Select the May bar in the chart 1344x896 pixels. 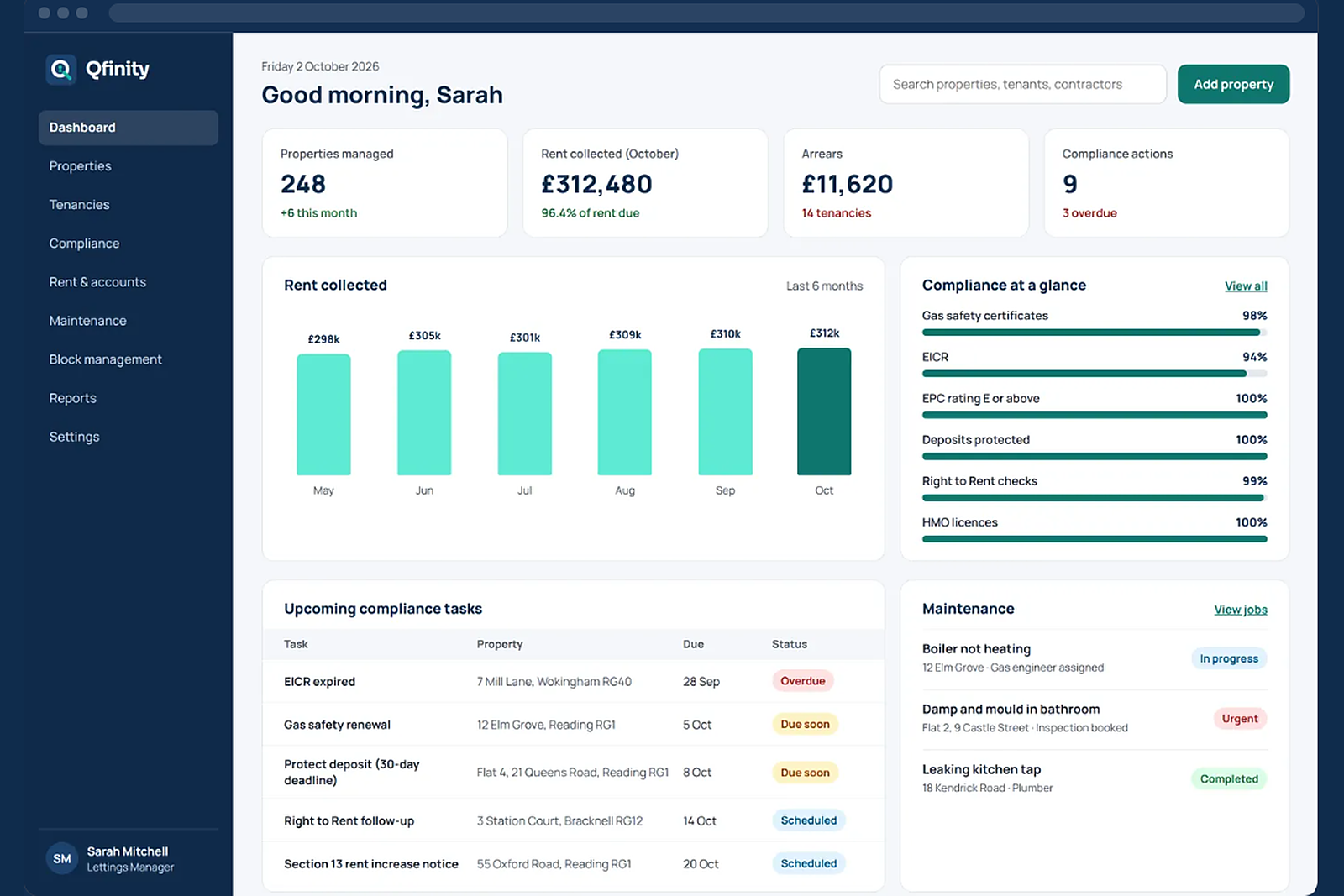coord(323,415)
